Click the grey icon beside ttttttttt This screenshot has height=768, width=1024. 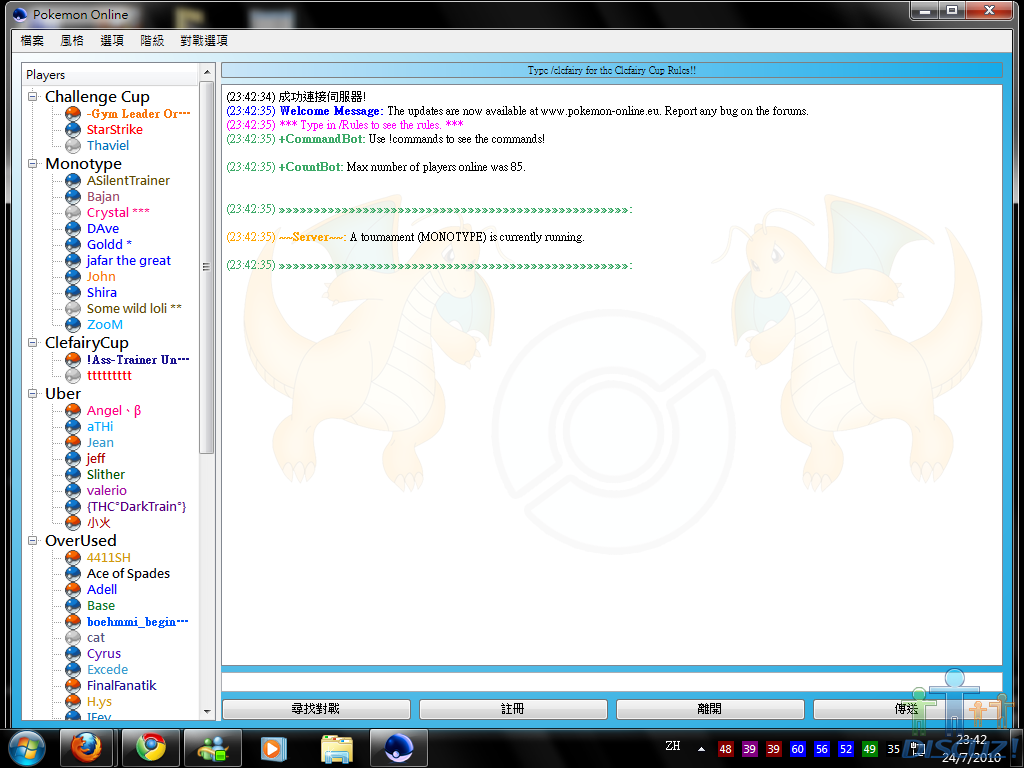click(73, 376)
